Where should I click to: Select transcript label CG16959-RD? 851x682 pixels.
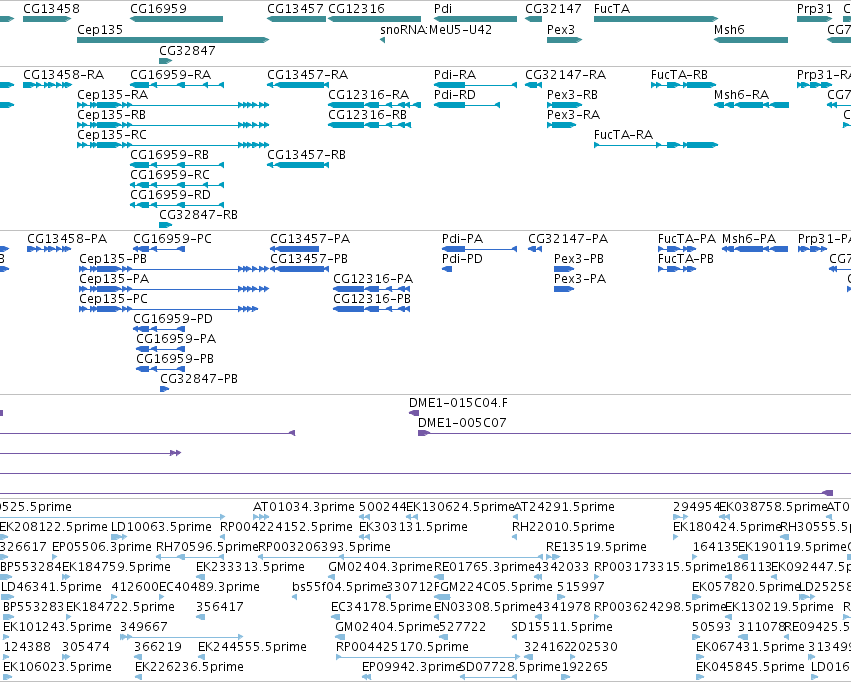pos(170,195)
